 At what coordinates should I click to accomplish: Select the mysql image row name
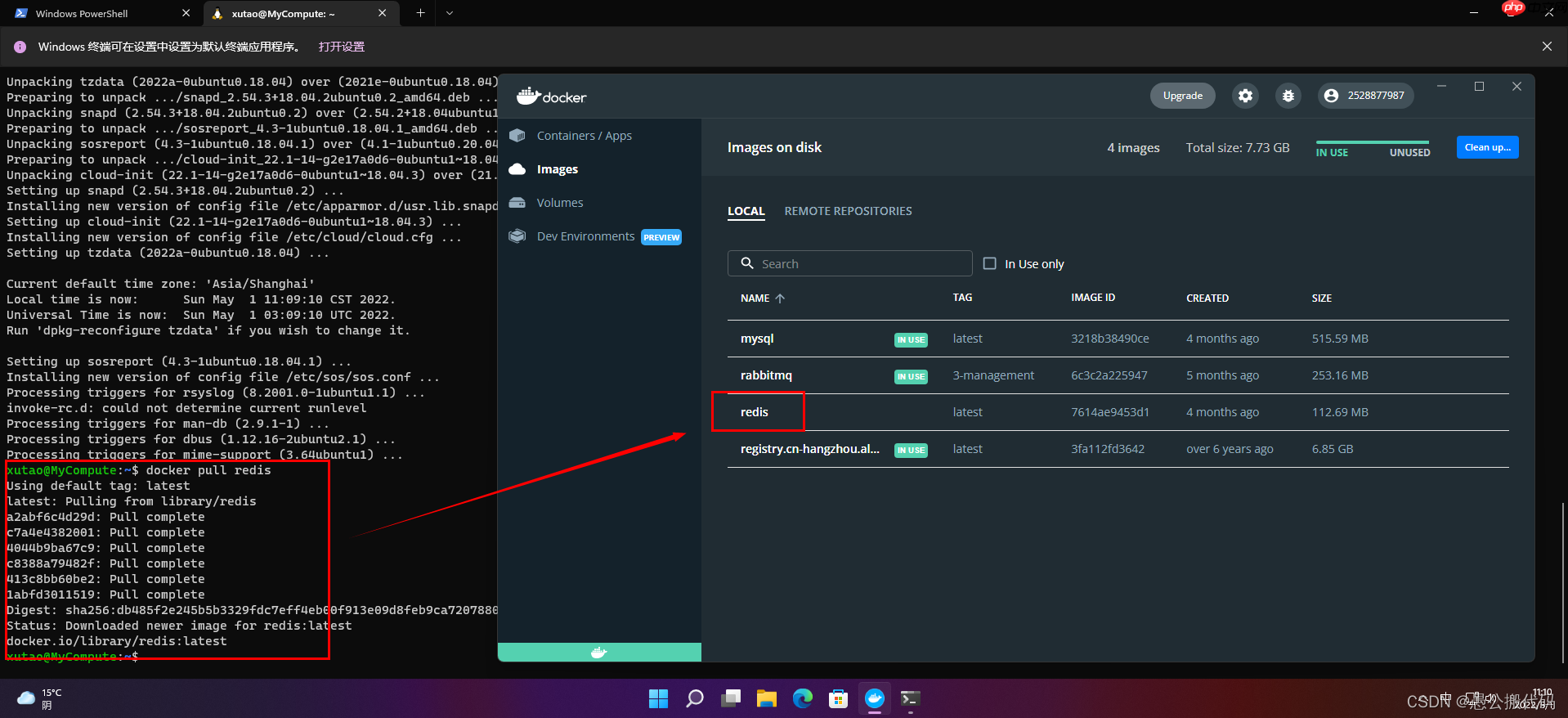click(757, 339)
